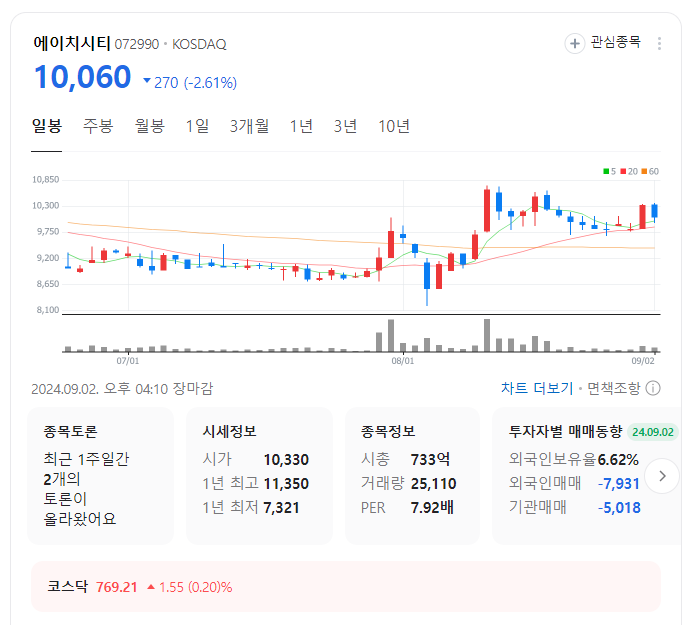Click the 코스닥 index value 769.21
The width and height of the screenshot is (689, 625).
click(116, 587)
